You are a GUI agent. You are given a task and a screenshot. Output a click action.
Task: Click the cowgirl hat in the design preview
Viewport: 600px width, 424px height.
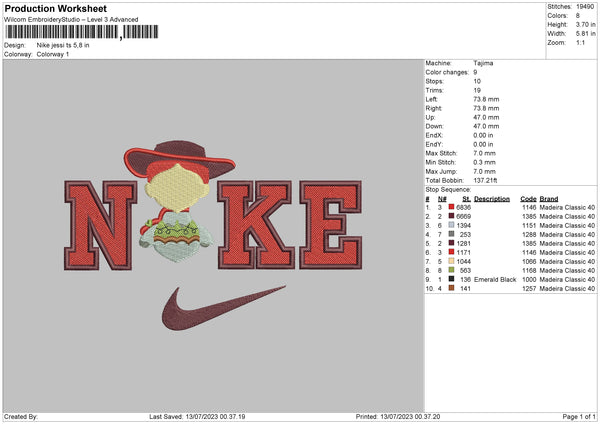179,161
